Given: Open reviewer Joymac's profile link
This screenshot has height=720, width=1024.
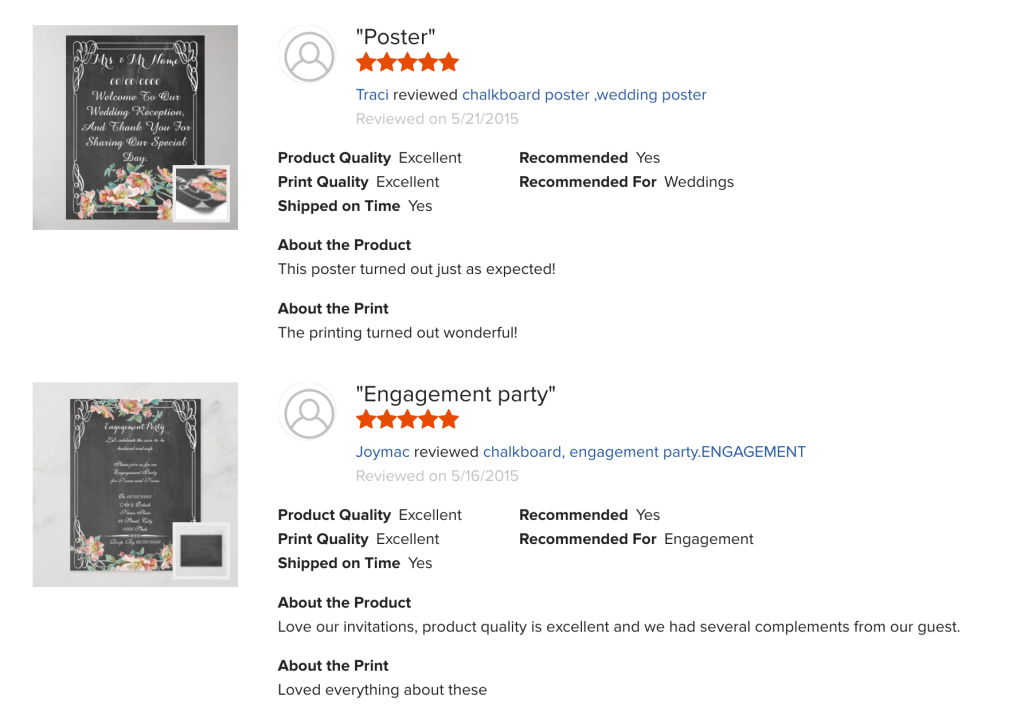Looking at the screenshot, I should (x=383, y=452).
